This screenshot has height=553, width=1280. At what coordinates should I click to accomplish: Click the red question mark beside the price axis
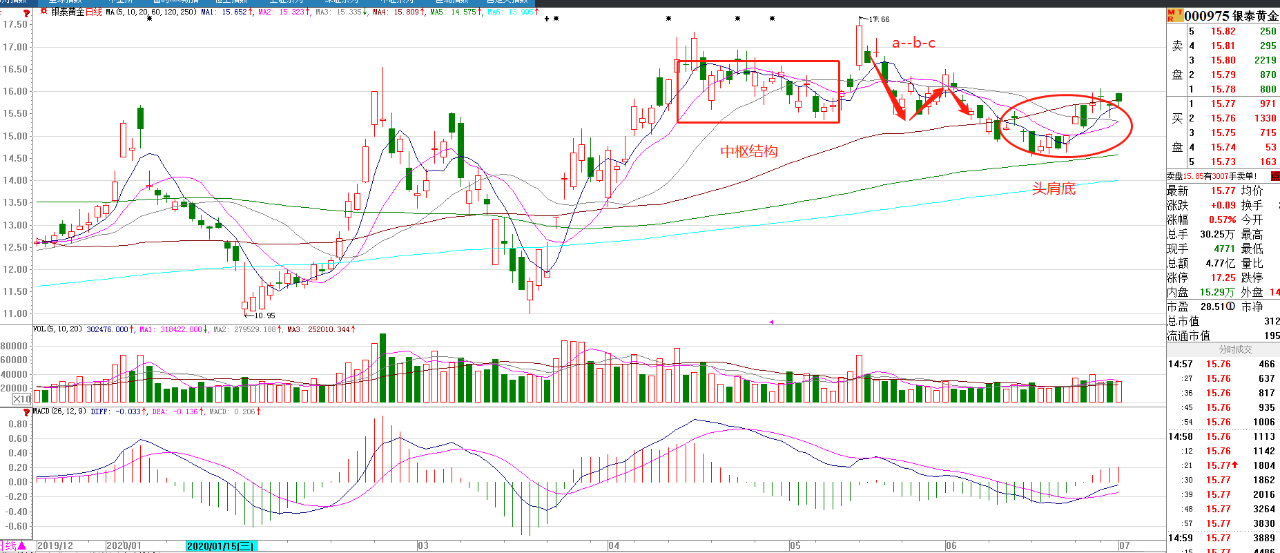click(26, 12)
